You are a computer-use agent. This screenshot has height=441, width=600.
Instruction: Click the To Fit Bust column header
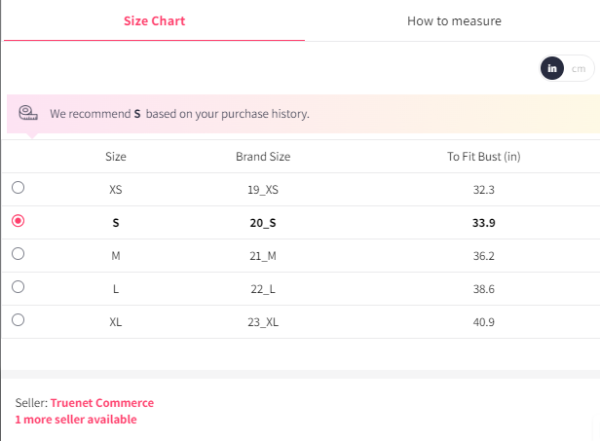484,157
